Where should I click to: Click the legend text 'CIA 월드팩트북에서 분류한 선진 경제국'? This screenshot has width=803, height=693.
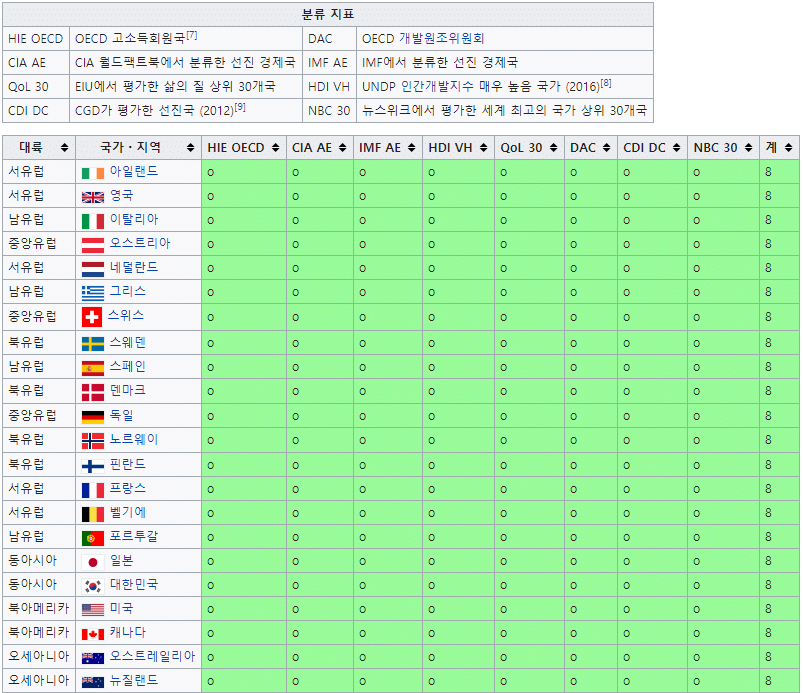click(185, 62)
